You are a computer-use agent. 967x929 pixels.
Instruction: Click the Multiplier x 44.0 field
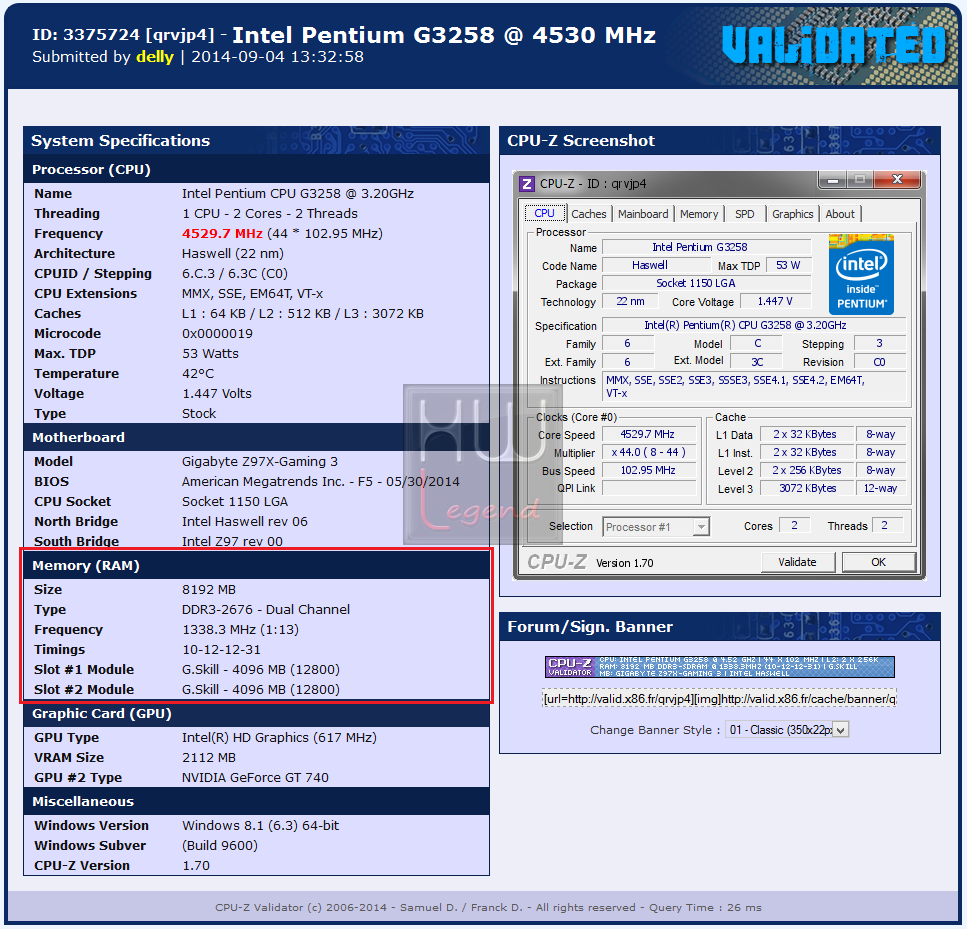click(648, 452)
